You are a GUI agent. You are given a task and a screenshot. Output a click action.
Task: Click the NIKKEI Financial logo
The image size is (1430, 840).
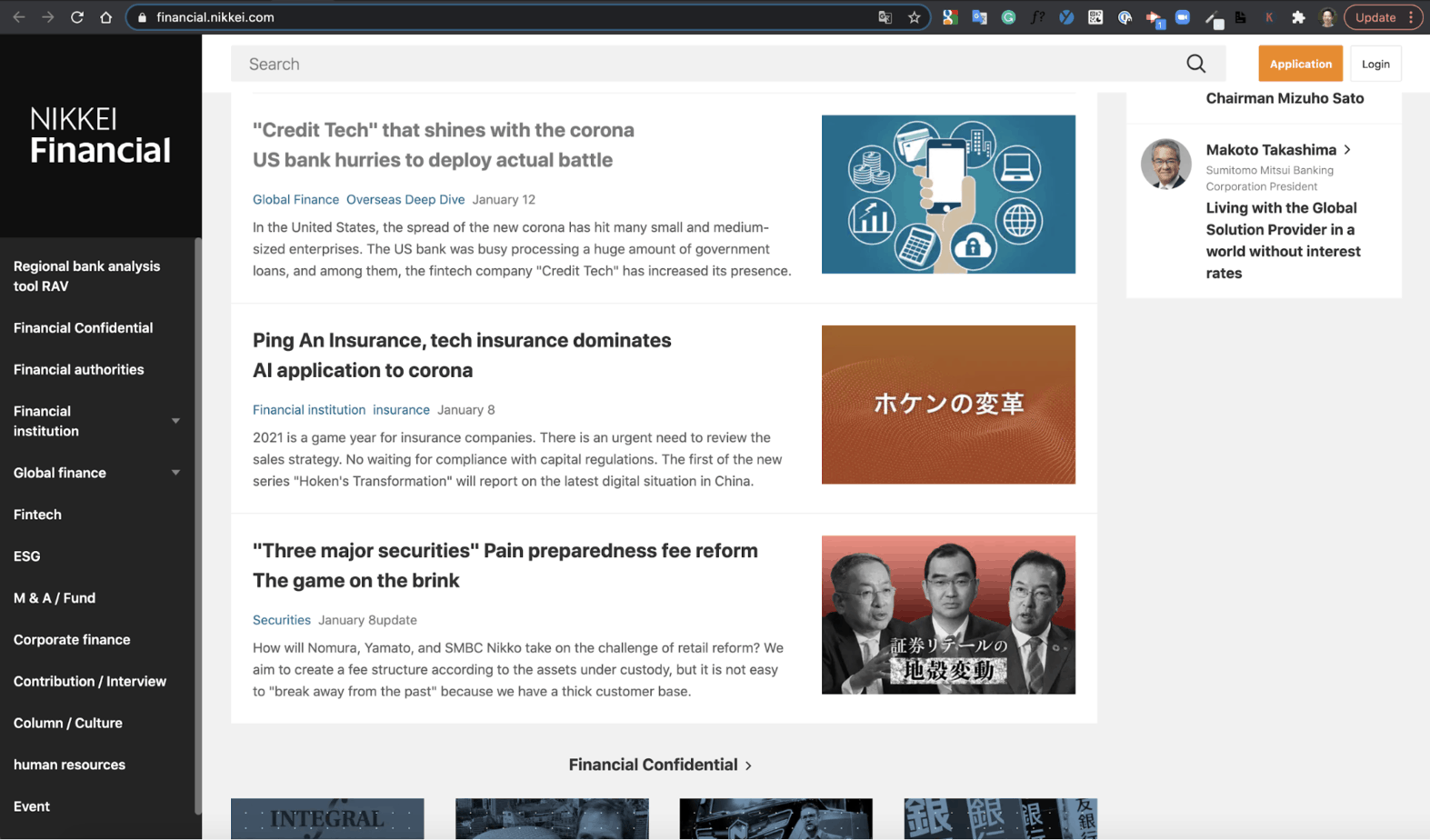click(100, 135)
